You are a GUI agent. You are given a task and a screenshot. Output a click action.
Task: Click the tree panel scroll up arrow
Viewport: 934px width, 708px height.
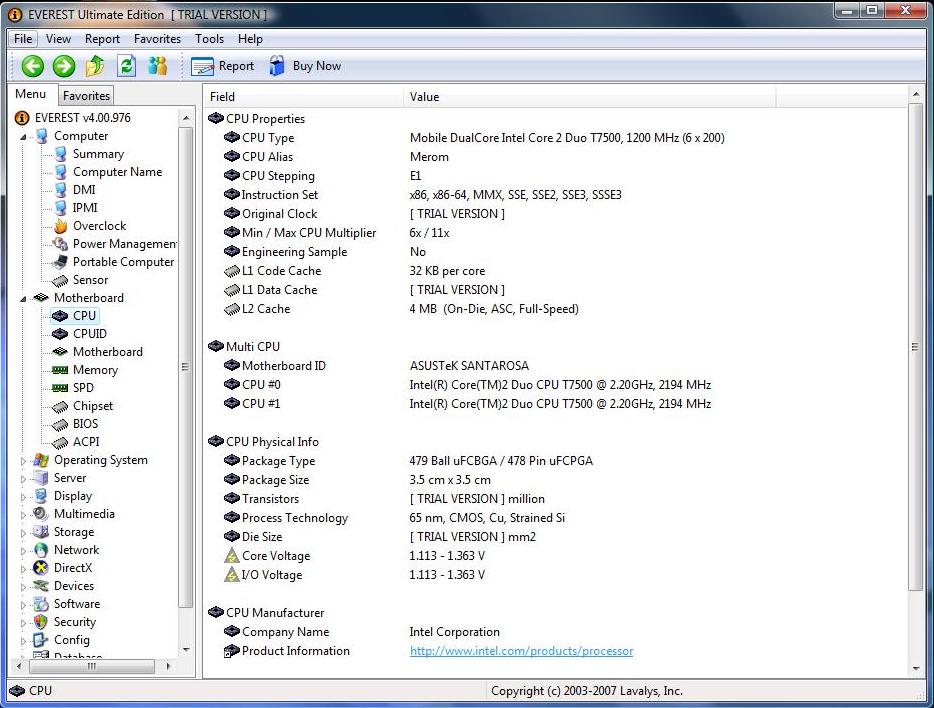point(186,118)
